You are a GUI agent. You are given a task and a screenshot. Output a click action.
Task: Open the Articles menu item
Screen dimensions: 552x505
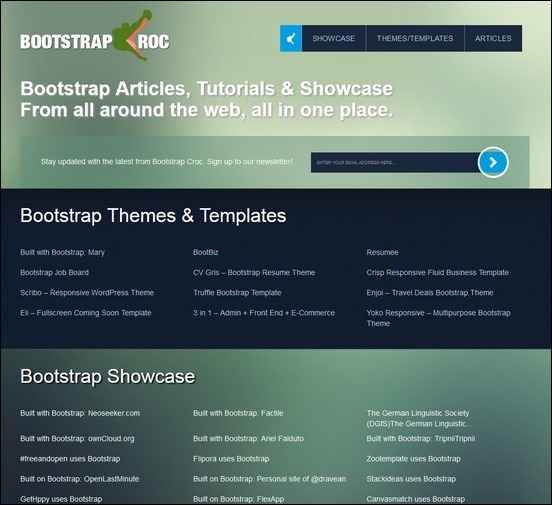tap(493, 38)
